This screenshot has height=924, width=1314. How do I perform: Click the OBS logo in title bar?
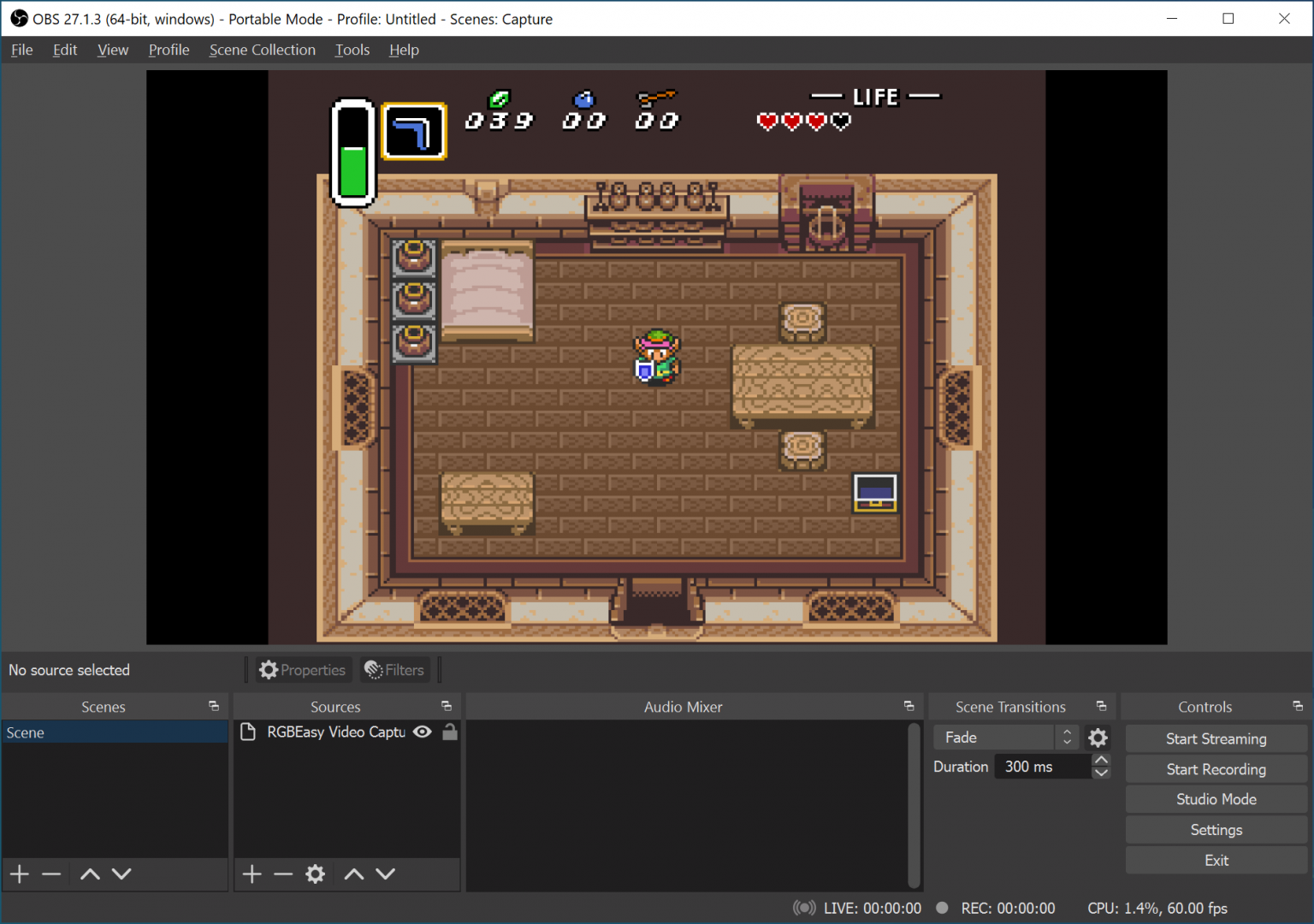[x=19, y=18]
